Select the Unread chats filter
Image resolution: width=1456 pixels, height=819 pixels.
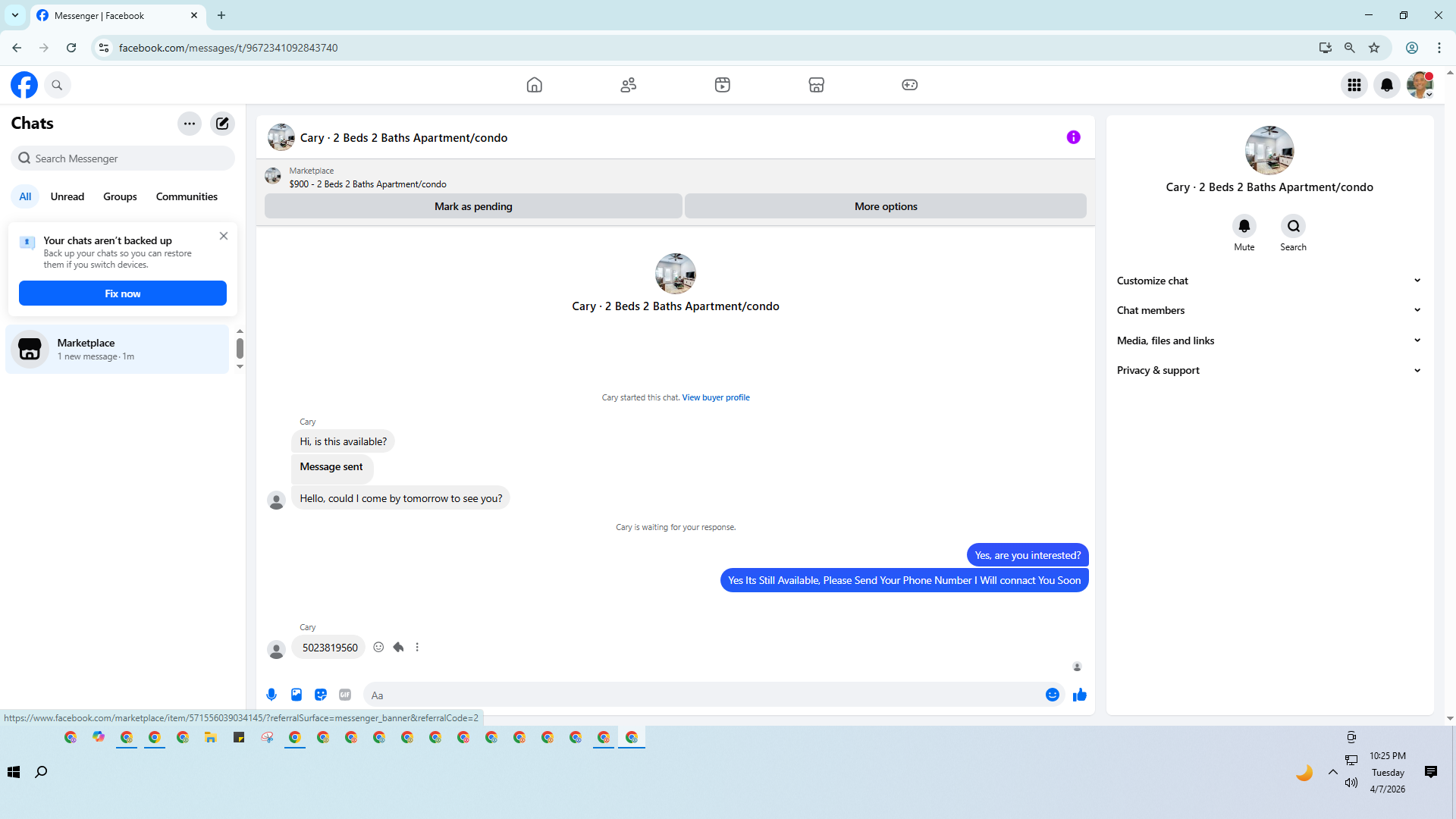[x=67, y=196]
